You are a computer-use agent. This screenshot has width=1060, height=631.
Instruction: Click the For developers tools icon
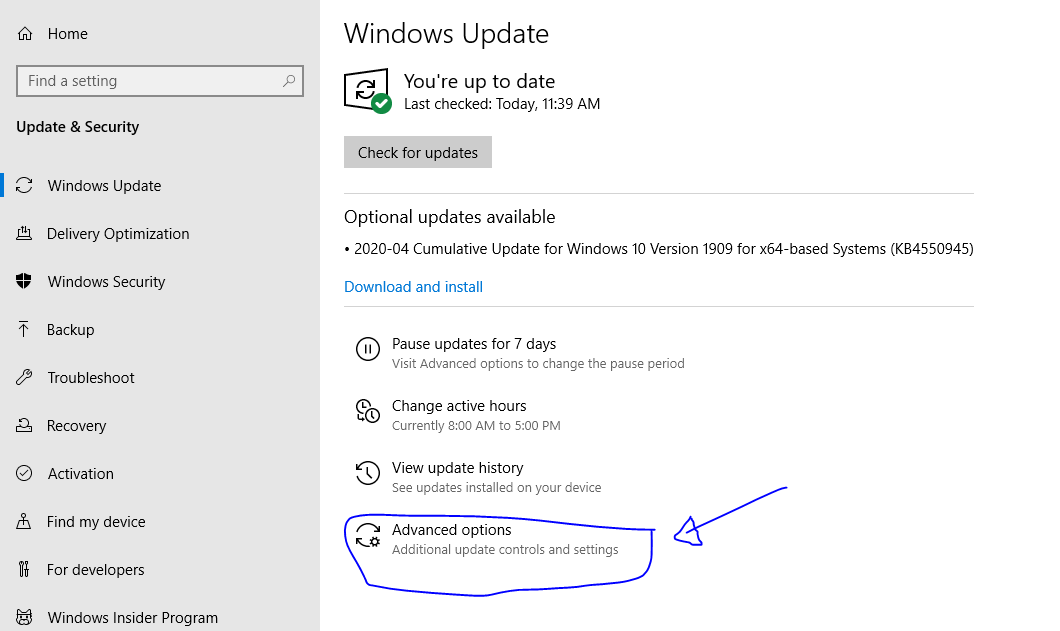click(x=24, y=569)
